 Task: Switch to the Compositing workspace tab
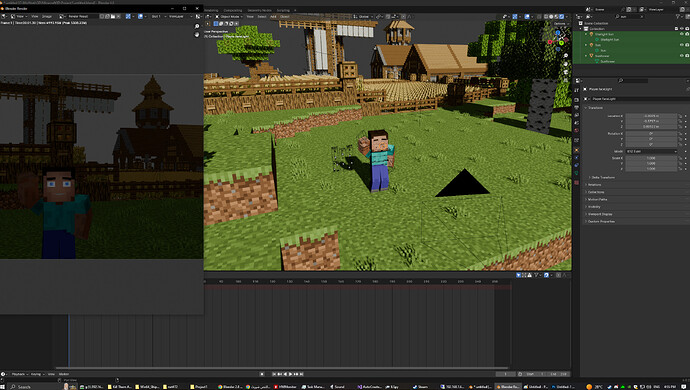[233, 10]
